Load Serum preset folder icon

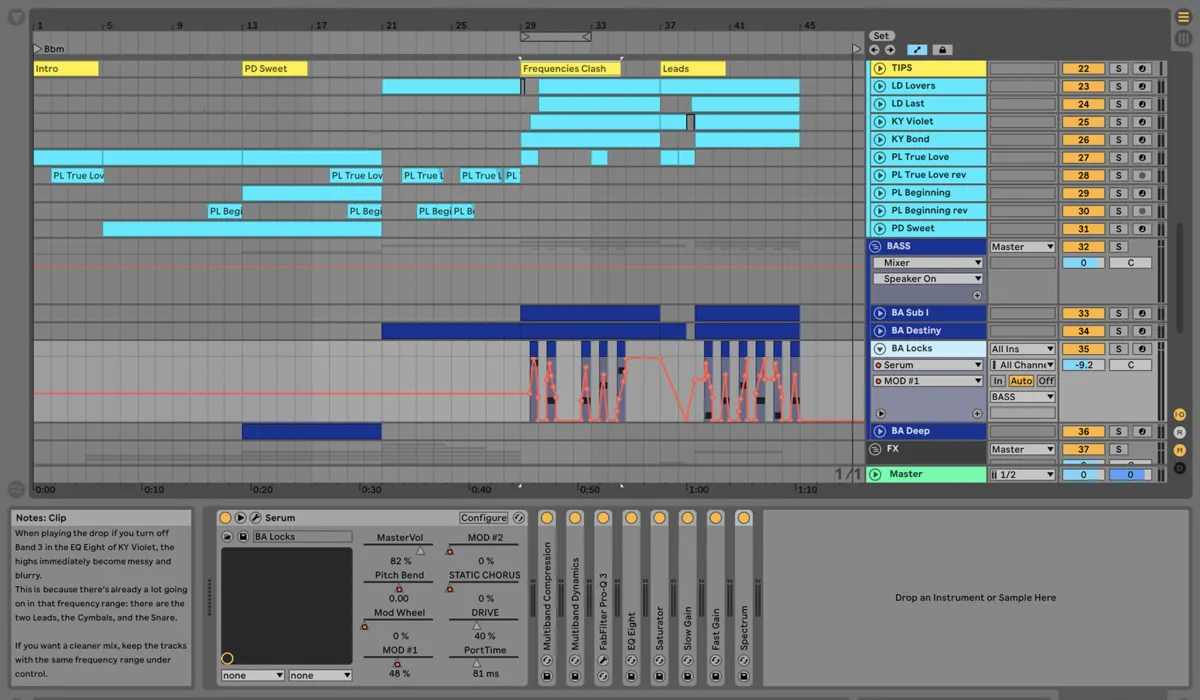(x=227, y=537)
